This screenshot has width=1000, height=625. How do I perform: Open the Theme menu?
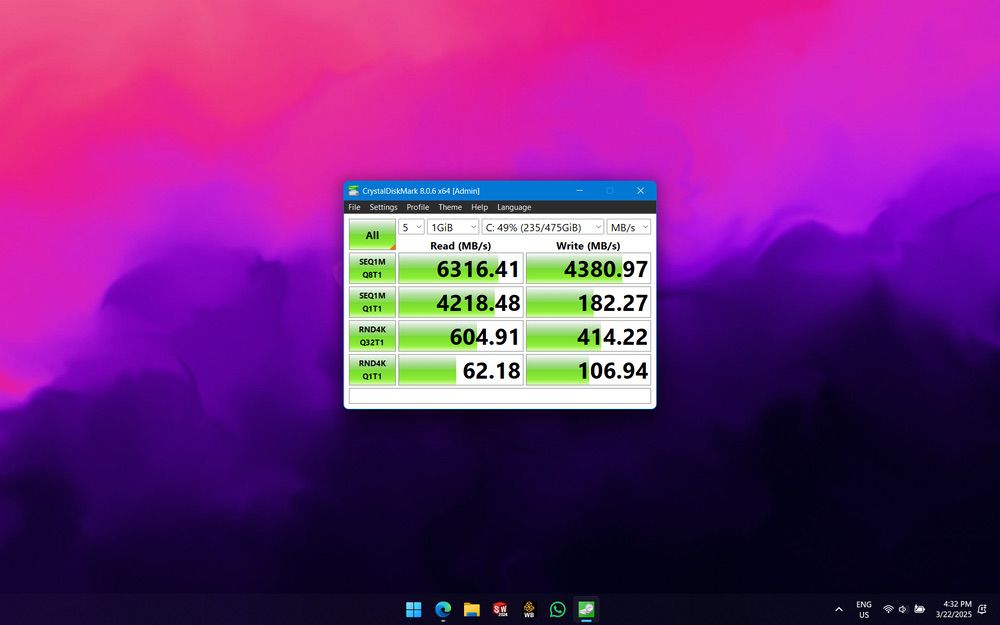(x=450, y=207)
